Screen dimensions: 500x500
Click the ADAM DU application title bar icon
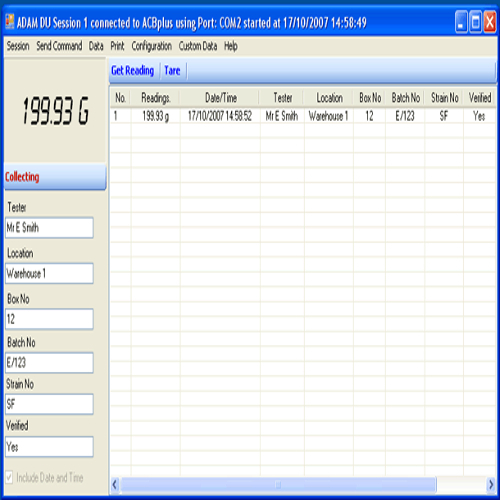[10, 22]
